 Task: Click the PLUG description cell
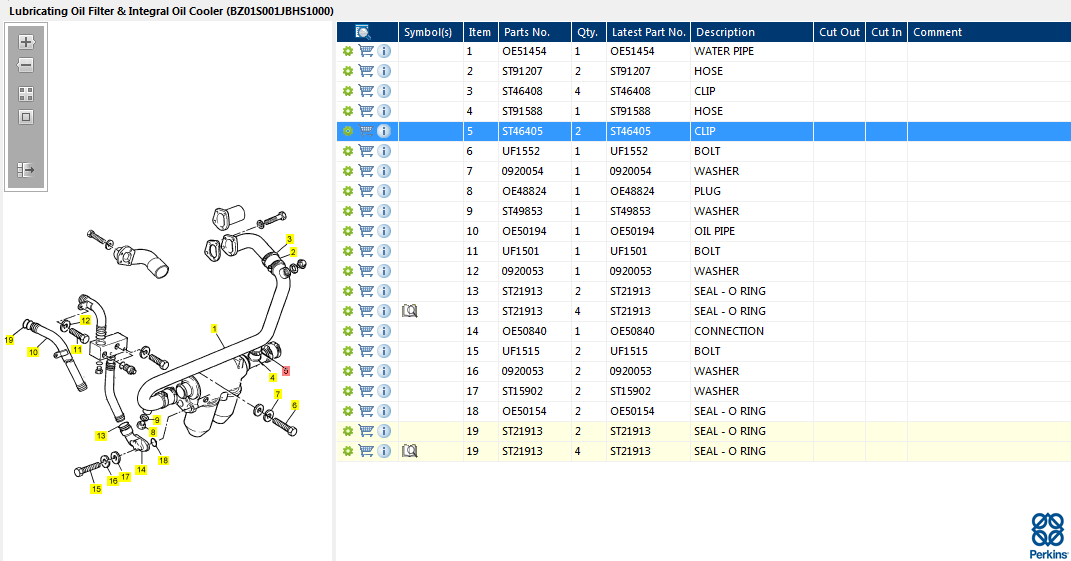(x=707, y=191)
